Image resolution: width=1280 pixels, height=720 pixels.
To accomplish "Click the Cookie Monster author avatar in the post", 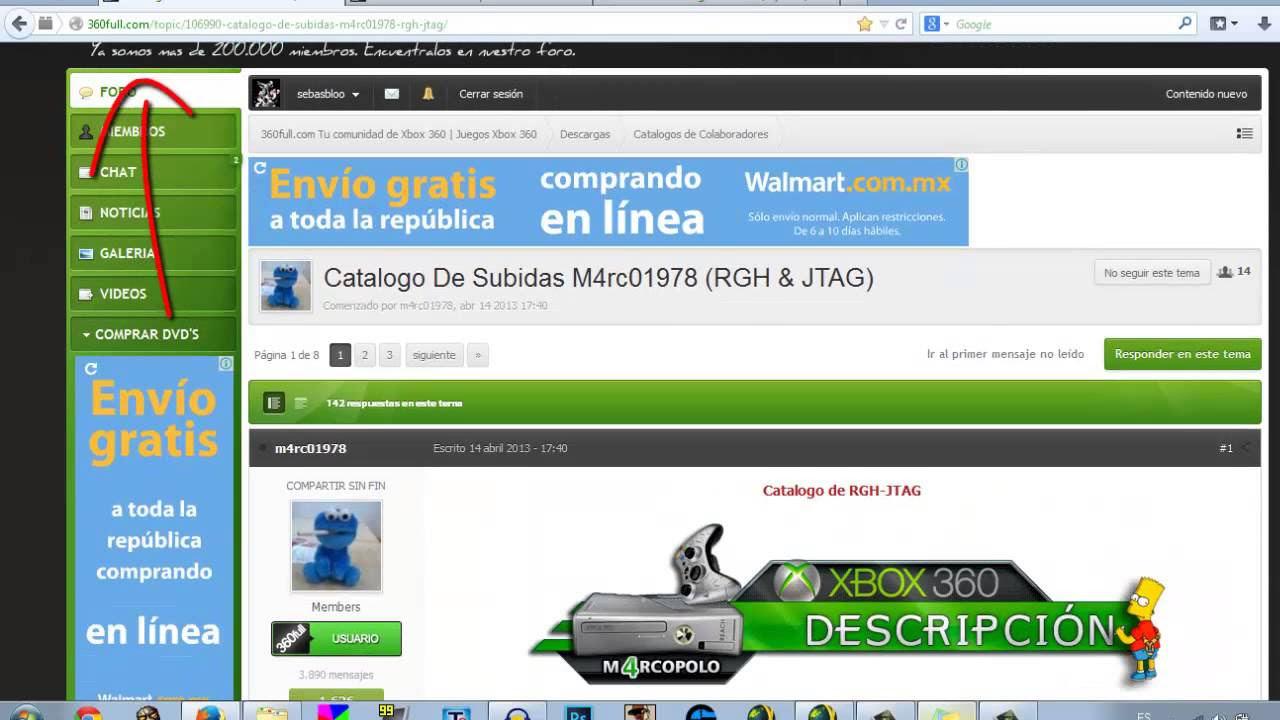I will pos(336,546).
